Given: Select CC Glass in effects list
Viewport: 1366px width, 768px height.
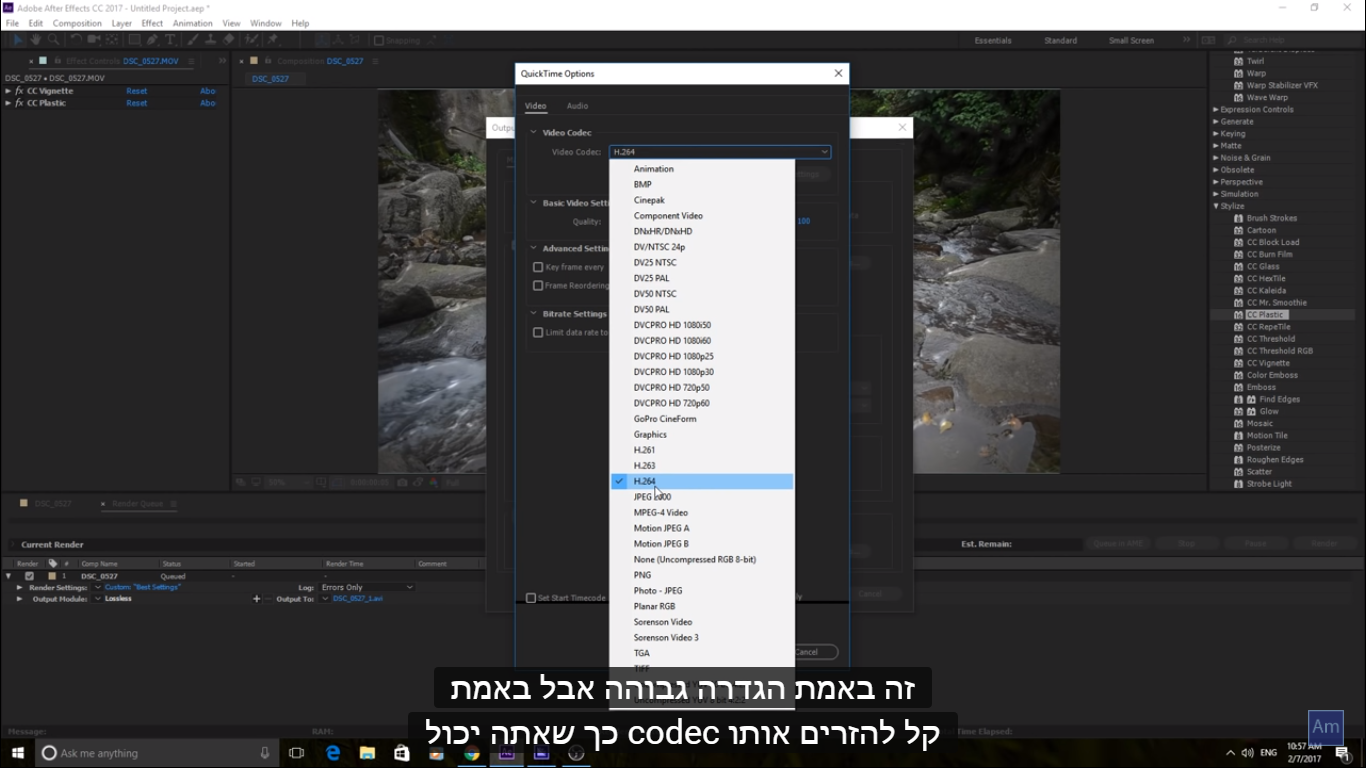Looking at the screenshot, I should (x=1262, y=267).
